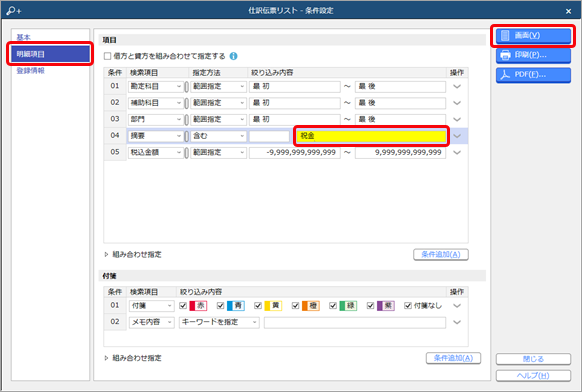Click the clip icon in condition row 02

pos(187,103)
